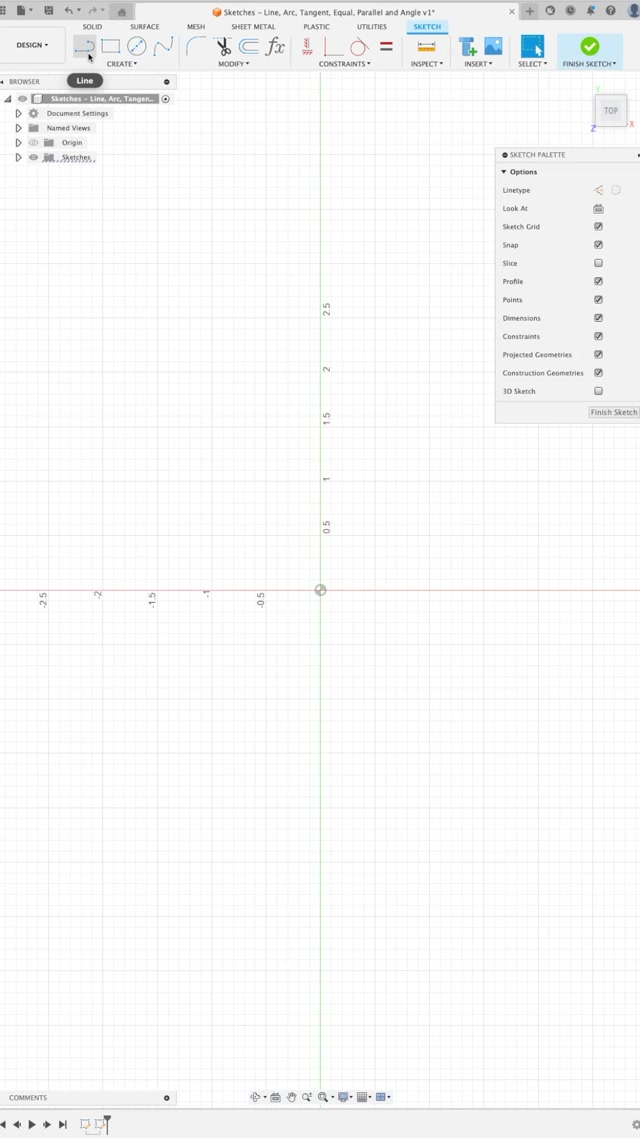Activate the Pan hand tool
Viewport: 640px width, 1138px height.
click(x=291, y=1097)
